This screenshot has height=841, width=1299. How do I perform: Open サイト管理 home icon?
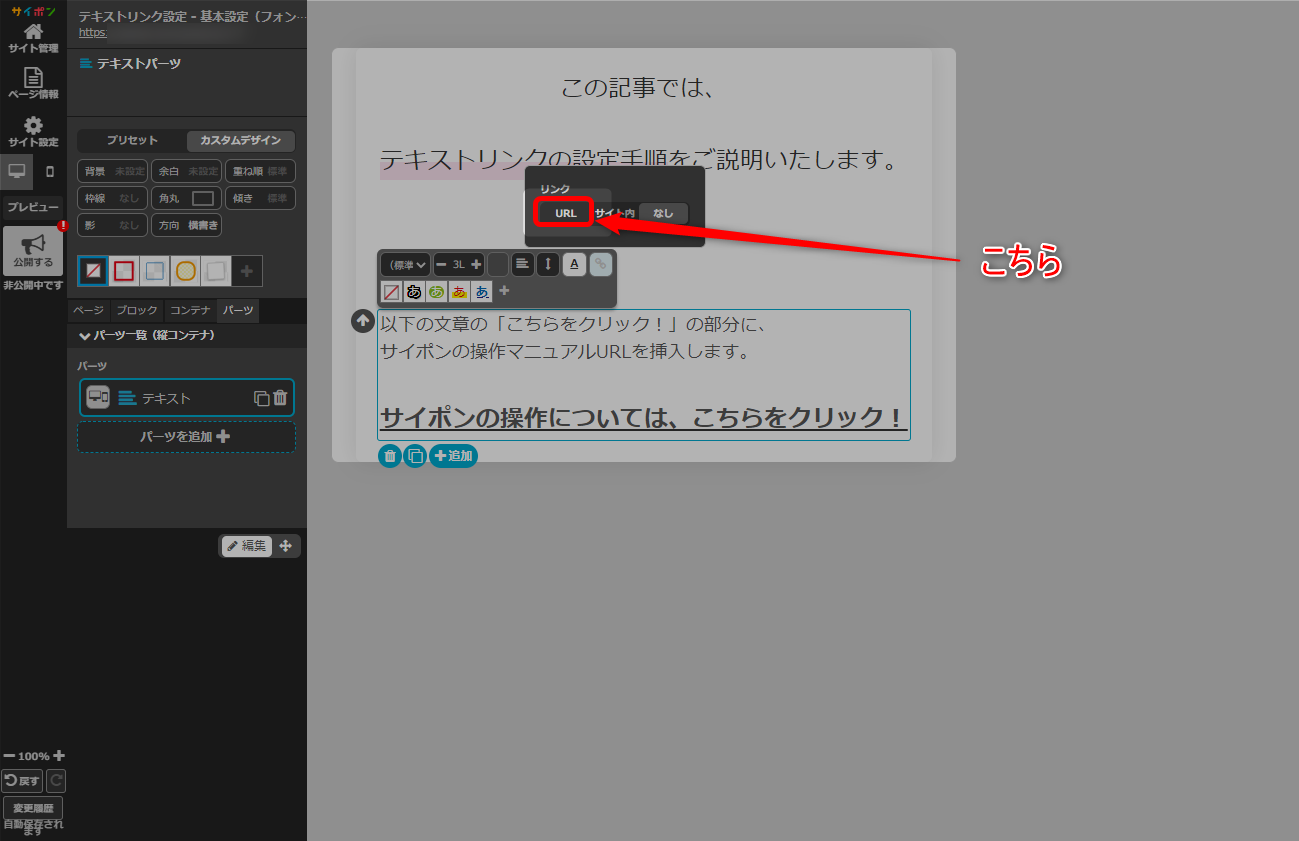33,37
